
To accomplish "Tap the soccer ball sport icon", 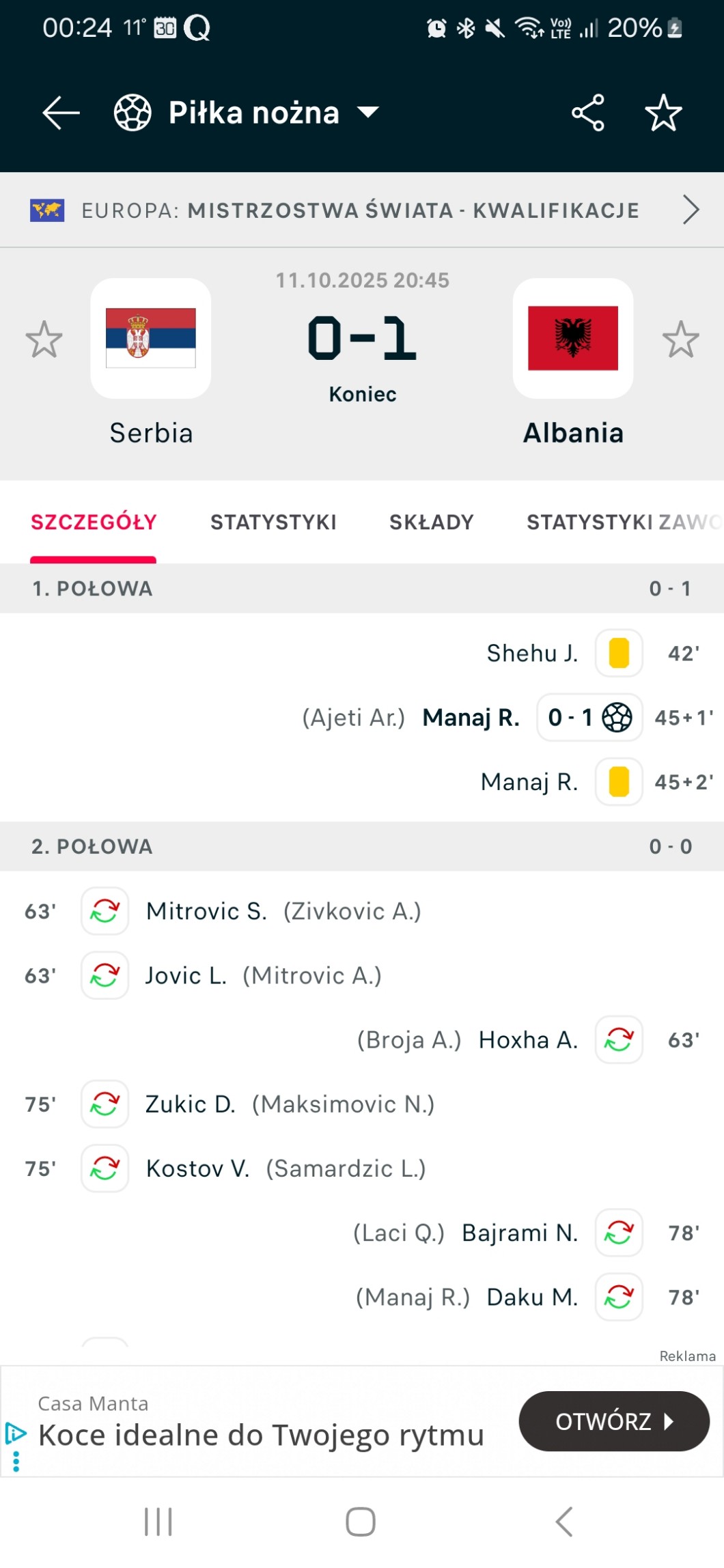I will pyautogui.click(x=133, y=113).
